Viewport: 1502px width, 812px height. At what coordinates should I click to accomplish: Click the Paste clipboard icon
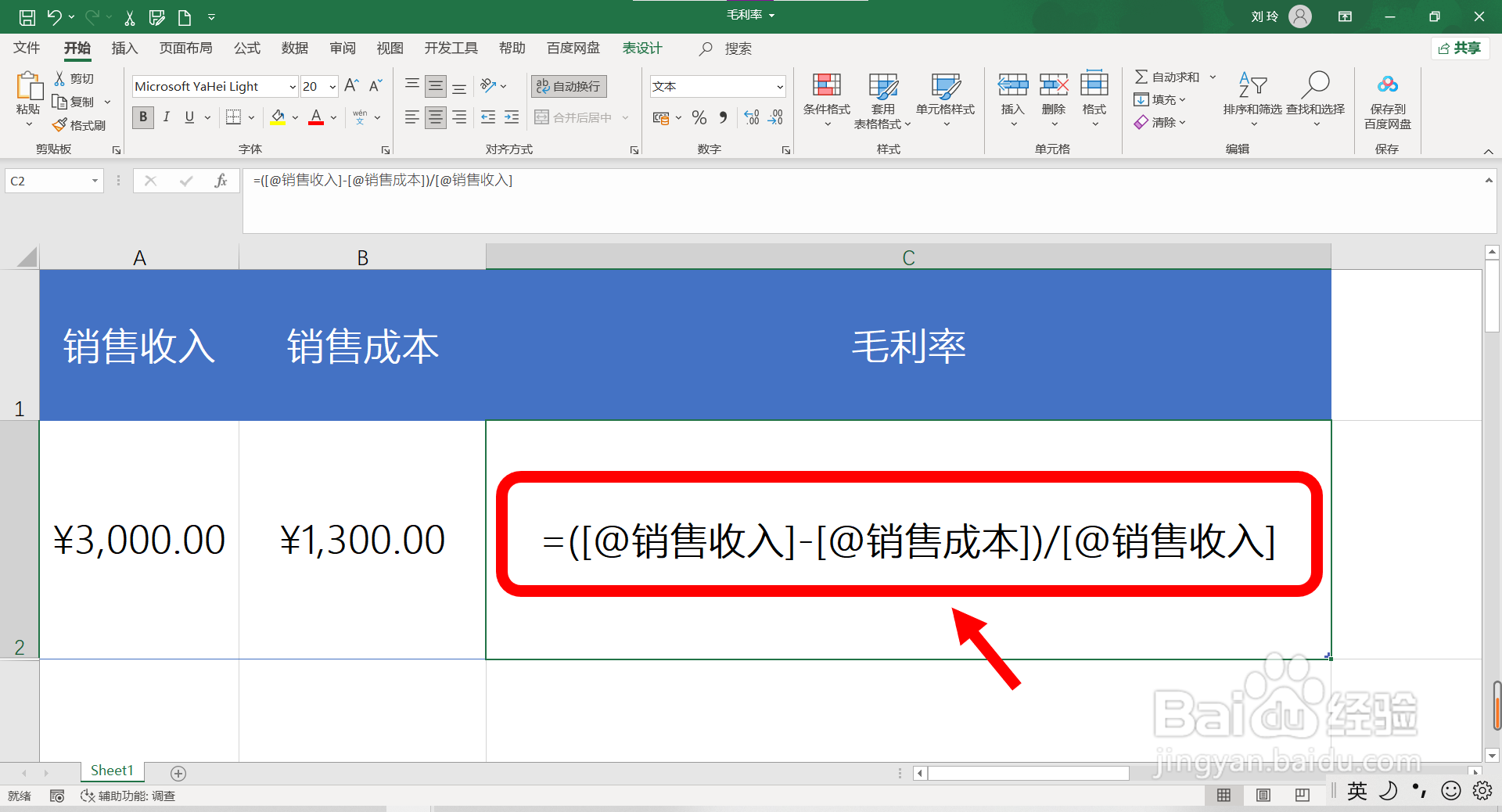point(29,88)
